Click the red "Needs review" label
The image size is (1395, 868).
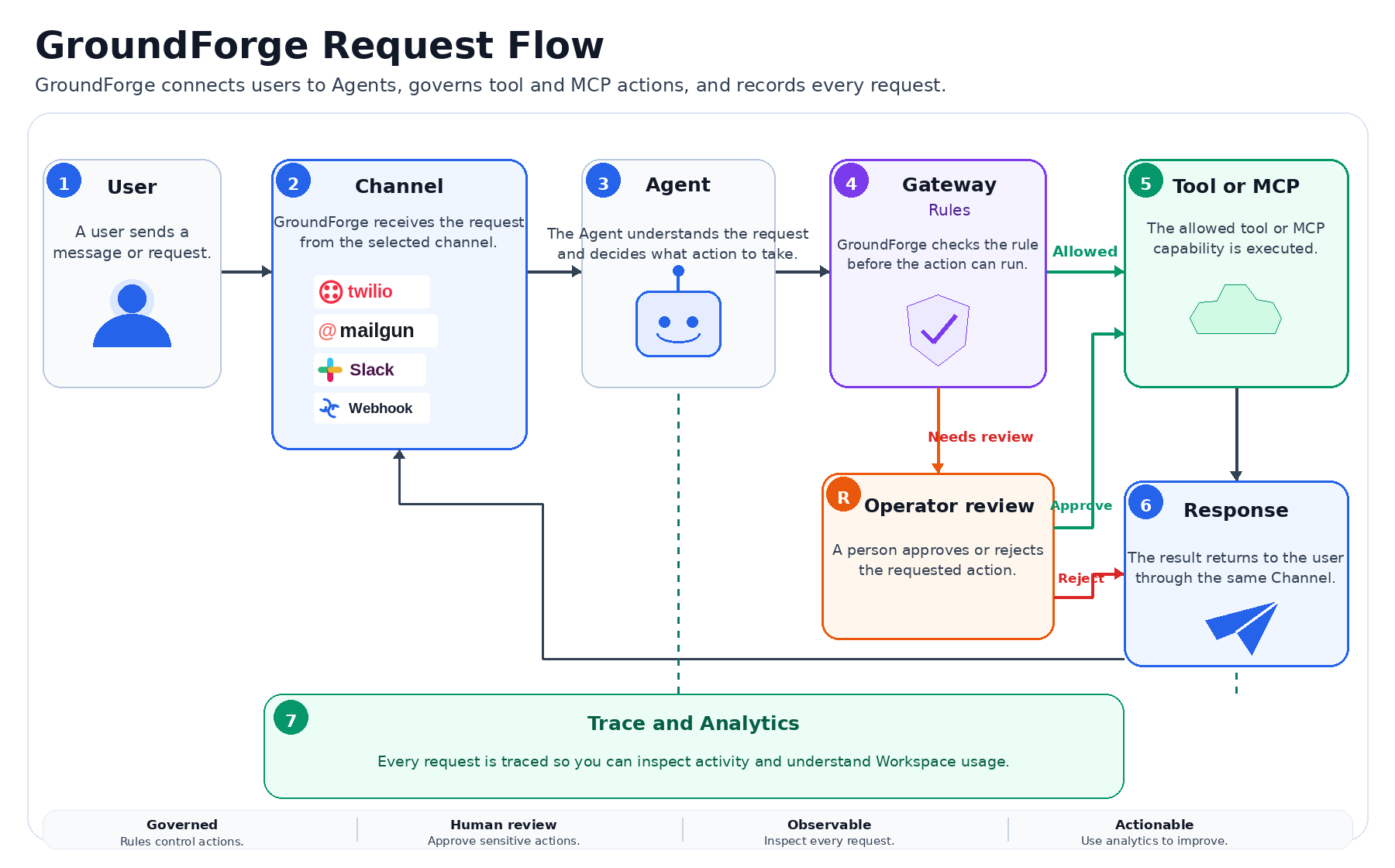click(980, 436)
